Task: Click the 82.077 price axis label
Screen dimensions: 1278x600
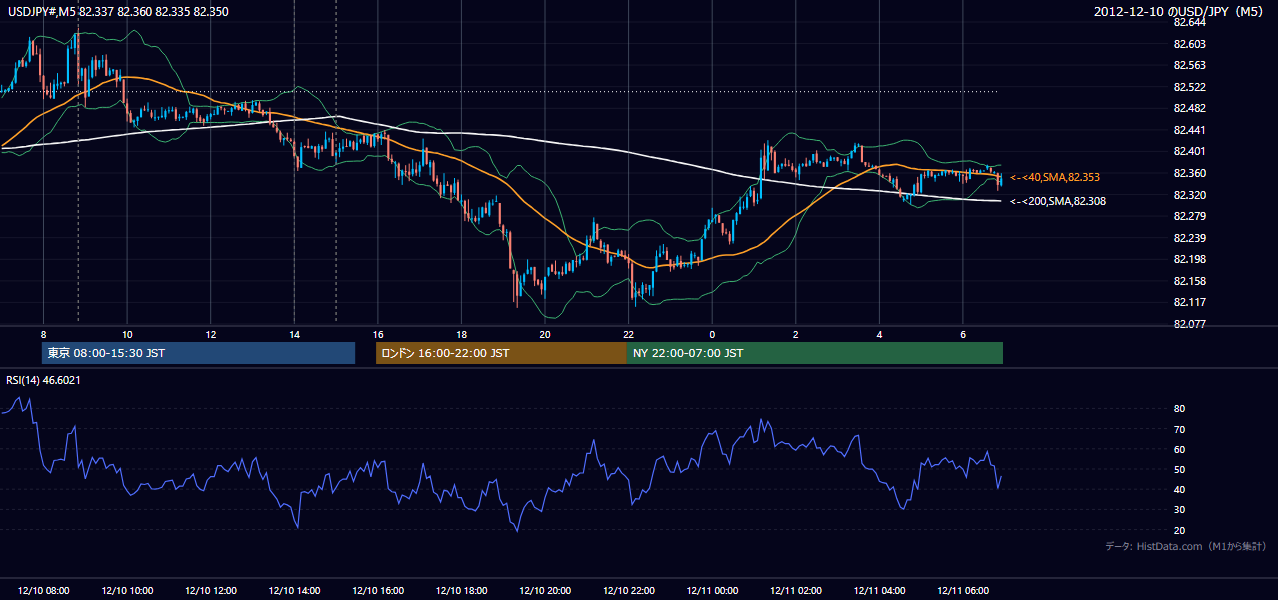Action: 1189,324
